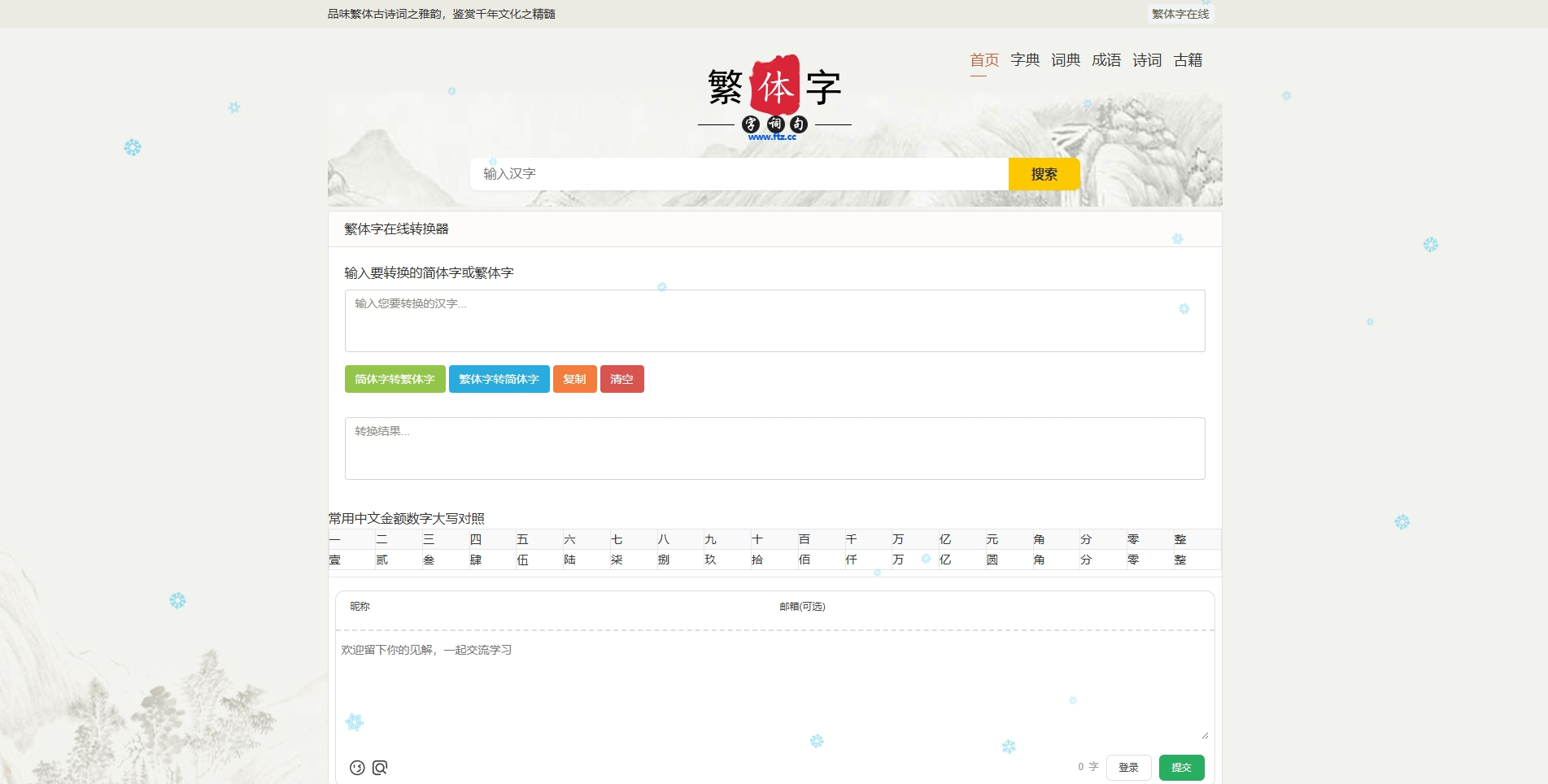Viewport: 1548px width, 784px height.
Task: Click the 繁体字在线 link at top right
Action: tap(1180, 13)
